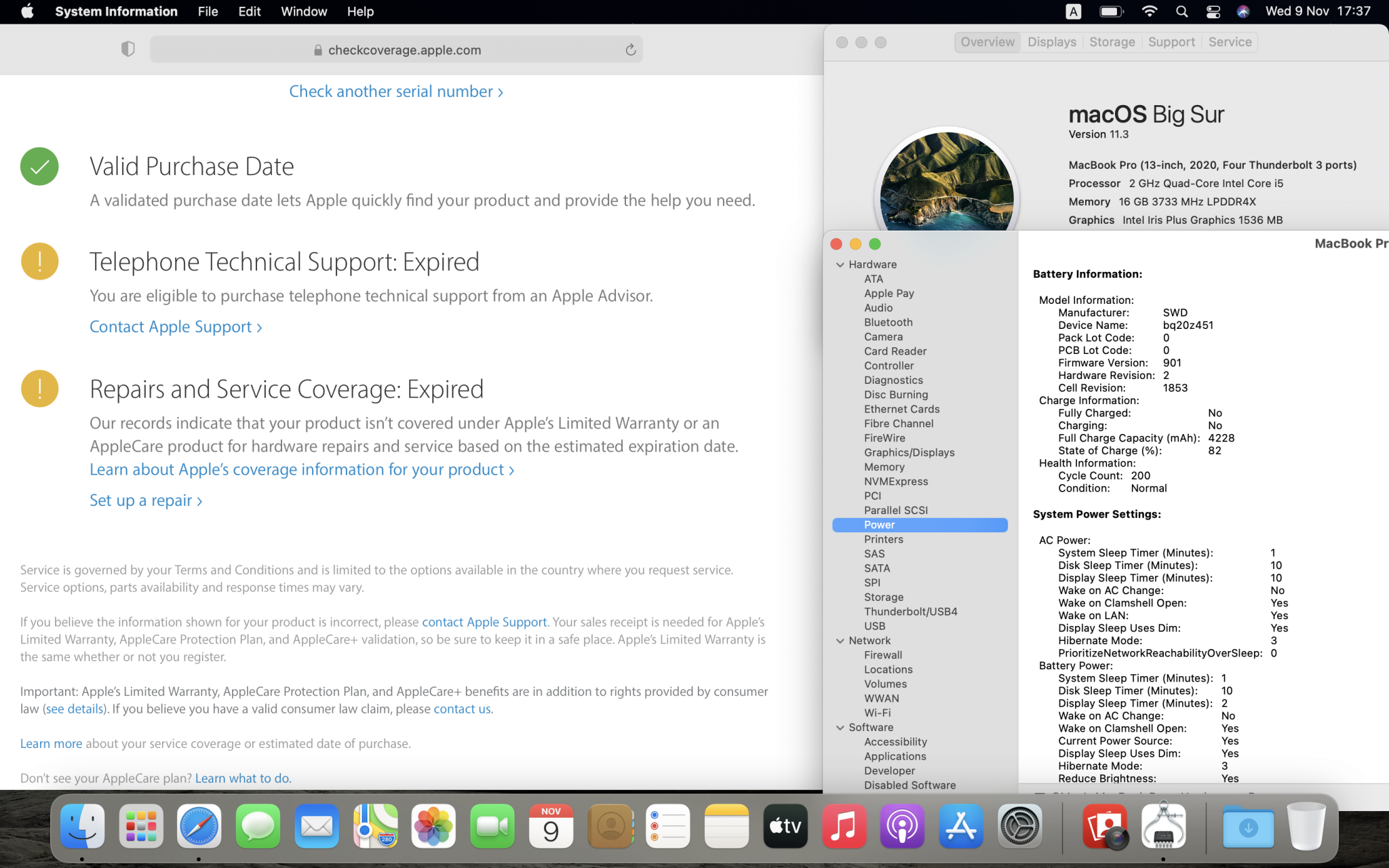Open System Preferences gear in dock

(1019, 826)
